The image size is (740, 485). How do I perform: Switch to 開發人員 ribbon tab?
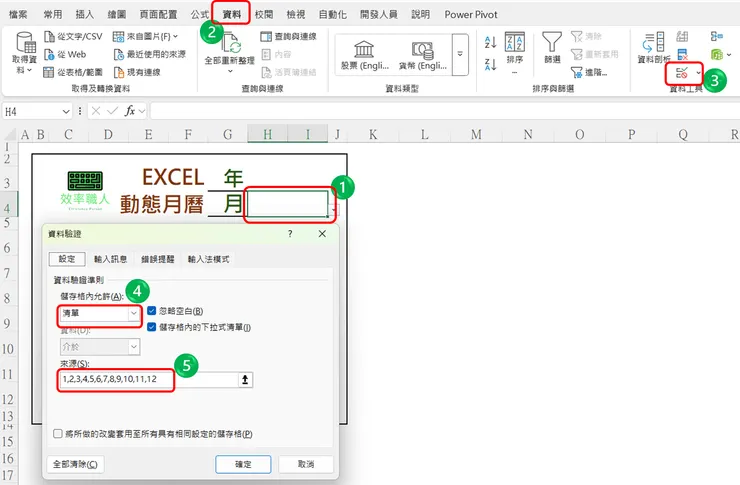tap(378, 15)
